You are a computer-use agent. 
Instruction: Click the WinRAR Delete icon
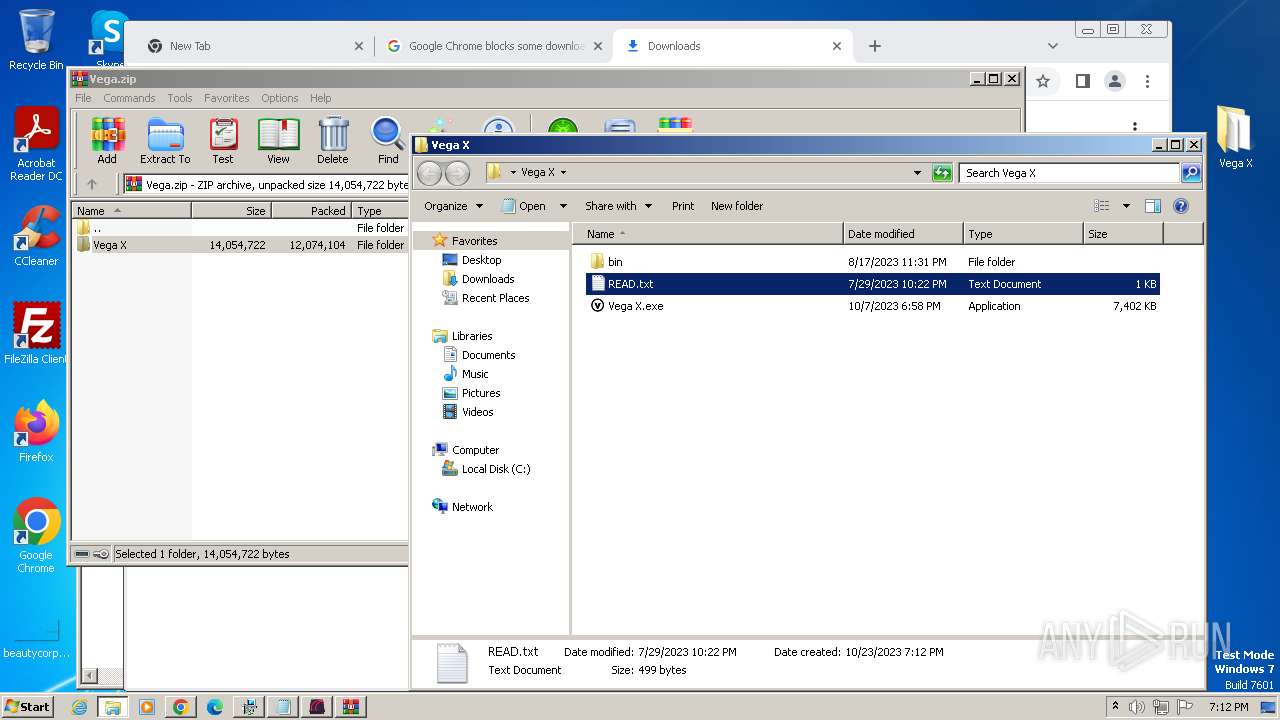coord(333,140)
